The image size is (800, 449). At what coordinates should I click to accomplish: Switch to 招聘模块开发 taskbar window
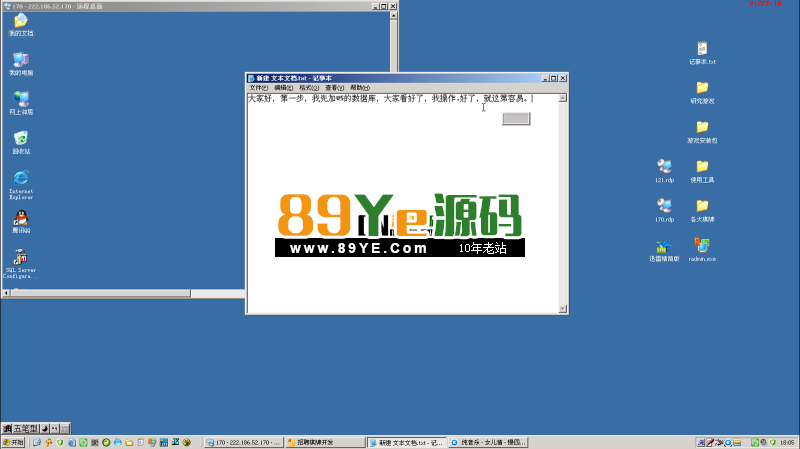pos(323,442)
